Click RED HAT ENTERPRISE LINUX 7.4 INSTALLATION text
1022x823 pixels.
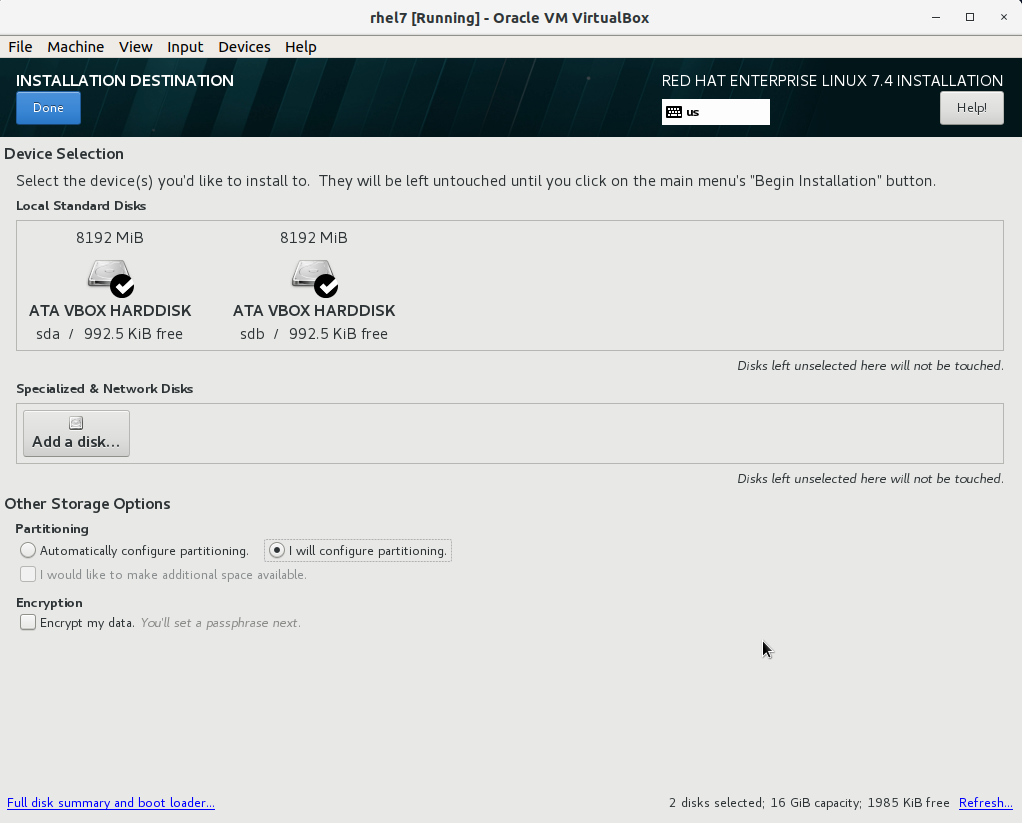[832, 81]
